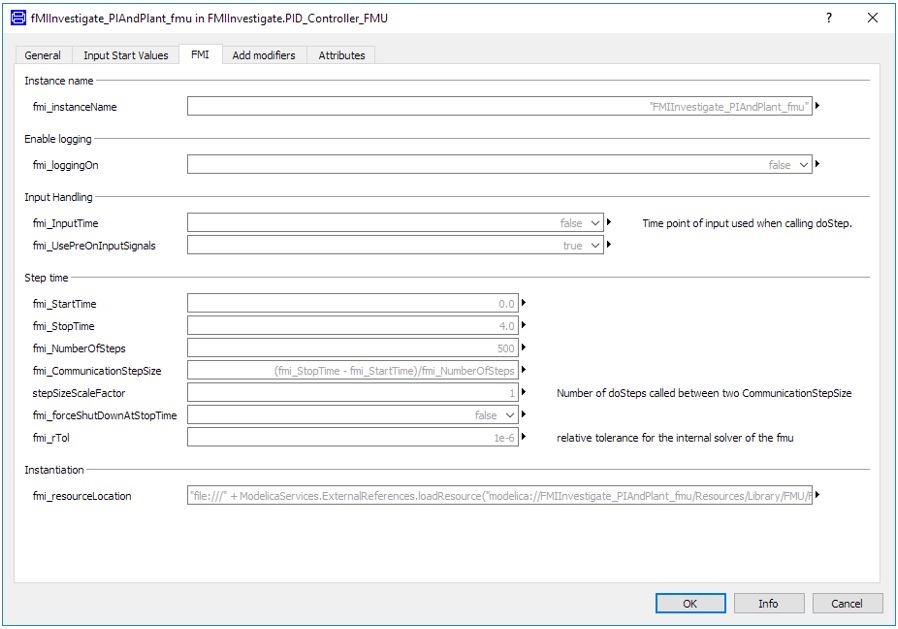Open the arrow menu next to fmi_instanceName

pos(817,105)
